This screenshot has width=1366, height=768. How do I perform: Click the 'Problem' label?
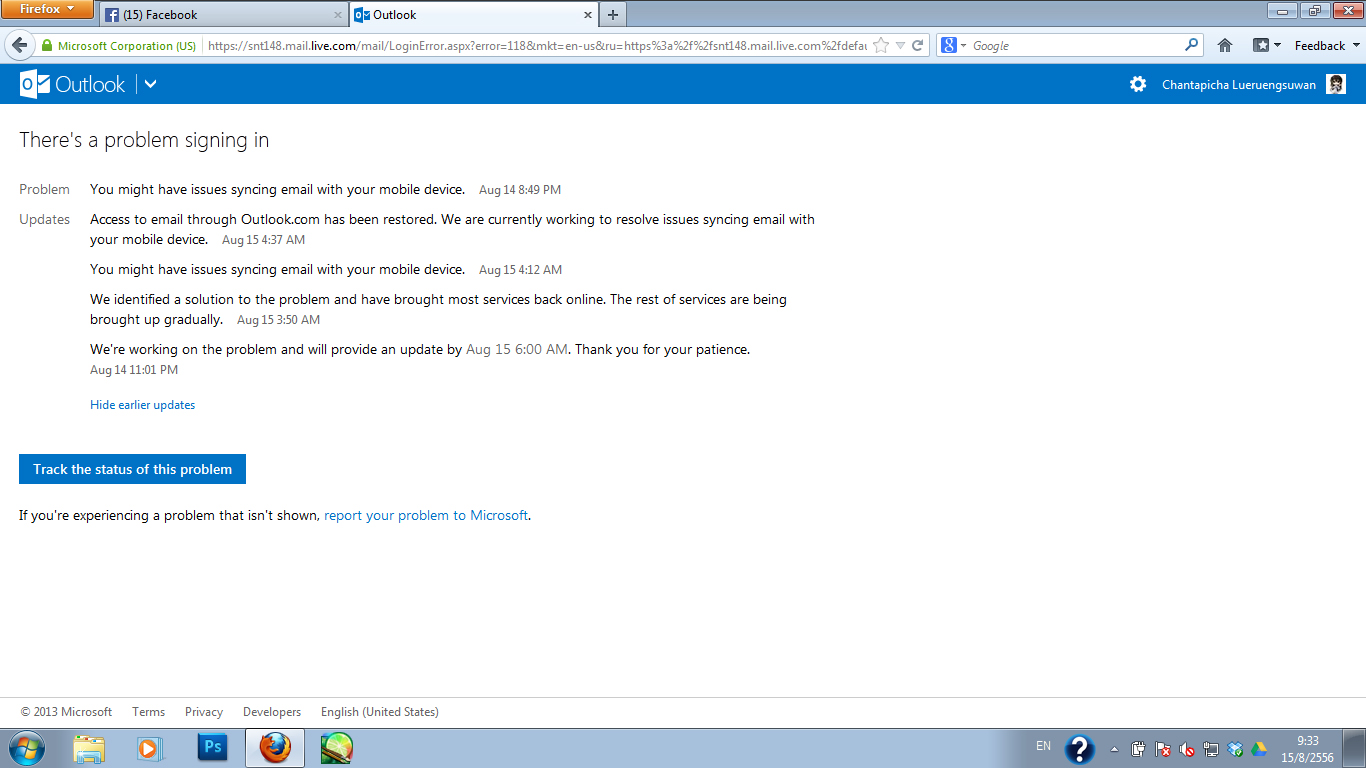coord(44,190)
